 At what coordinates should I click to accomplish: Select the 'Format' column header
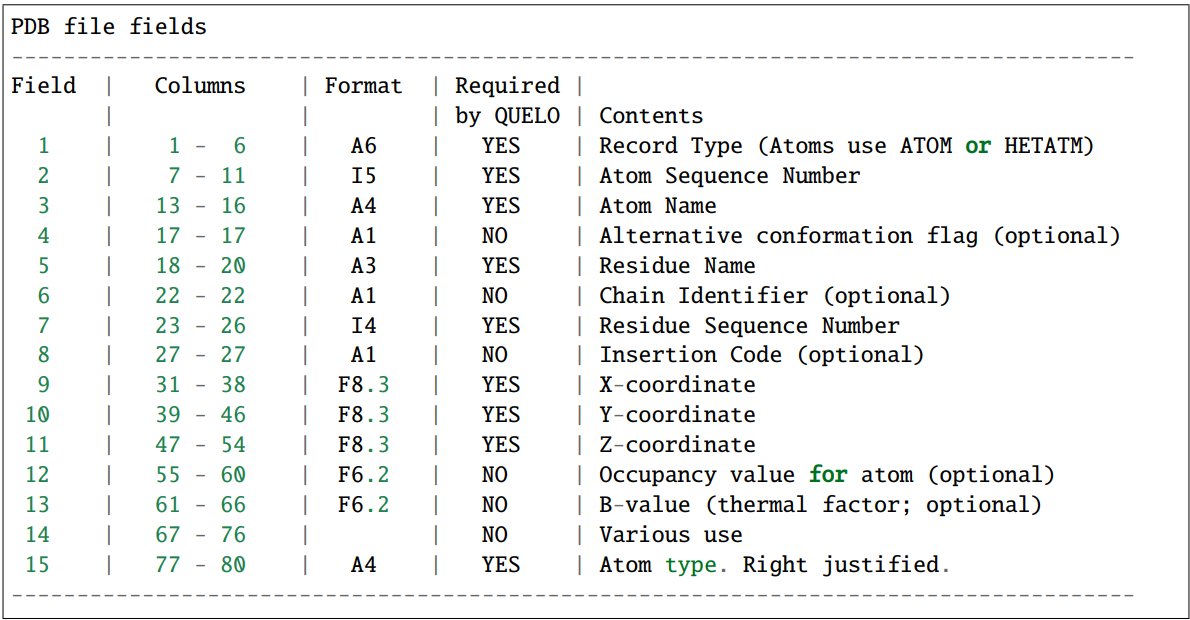364,85
